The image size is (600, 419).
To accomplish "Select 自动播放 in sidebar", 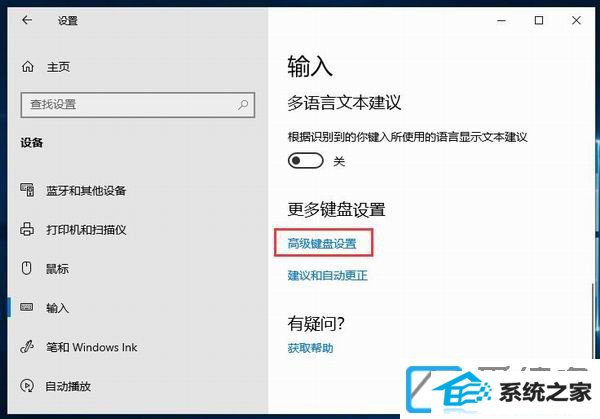I will [68, 386].
